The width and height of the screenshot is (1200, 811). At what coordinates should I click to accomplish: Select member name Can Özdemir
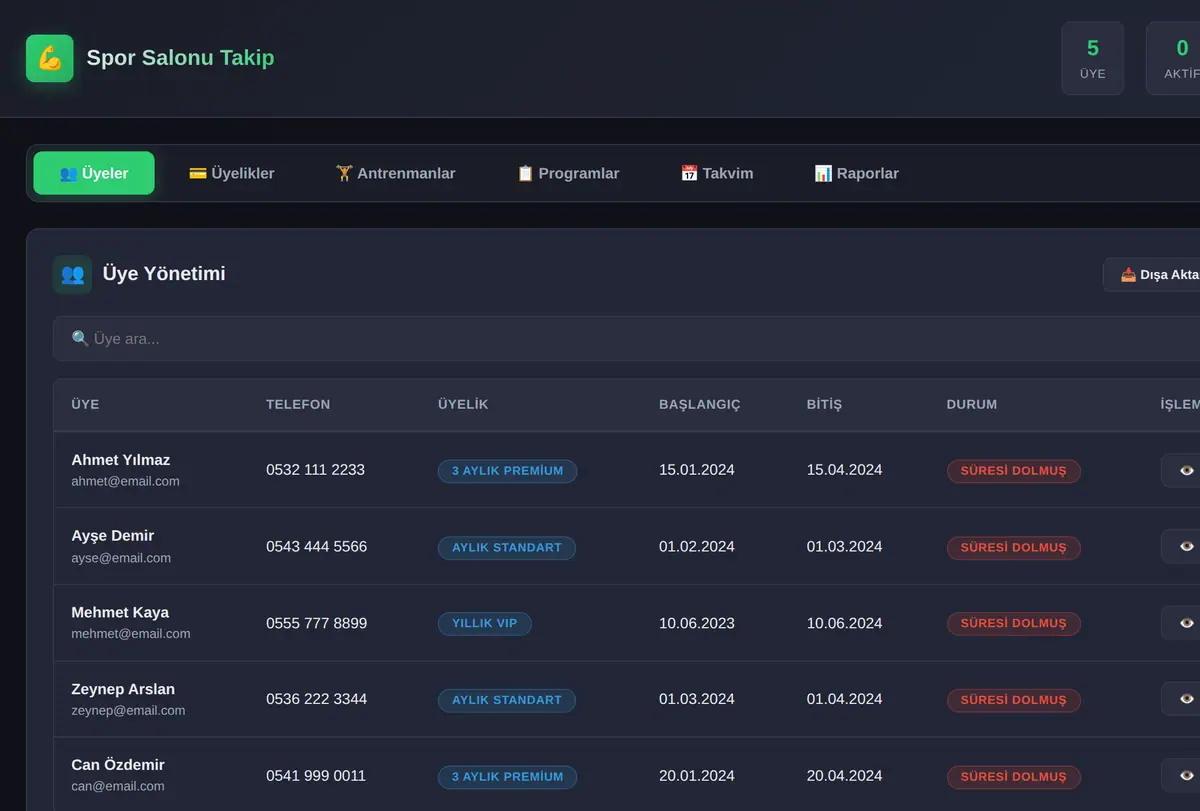coord(118,765)
